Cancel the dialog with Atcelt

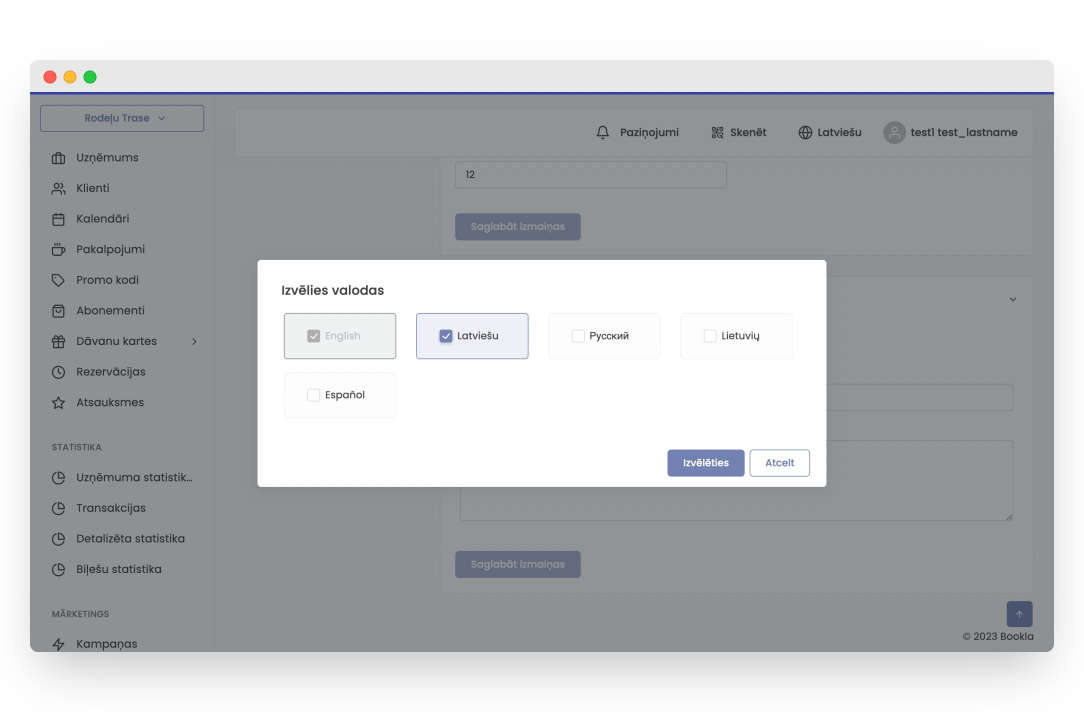pos(779,463)
